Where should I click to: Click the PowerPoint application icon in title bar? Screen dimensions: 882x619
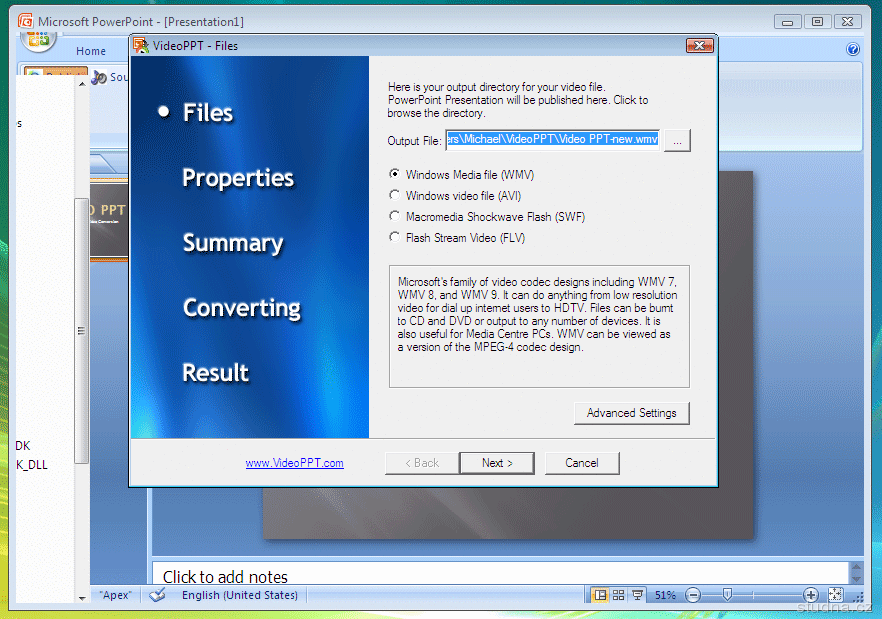coord(25,21)
